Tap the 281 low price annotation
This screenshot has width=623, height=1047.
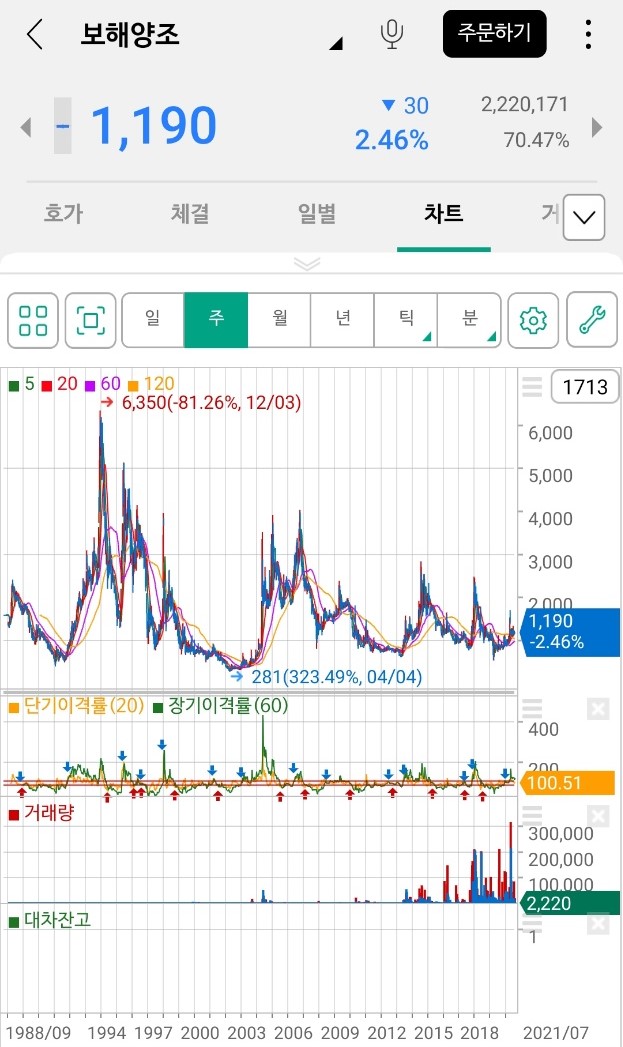337,677
